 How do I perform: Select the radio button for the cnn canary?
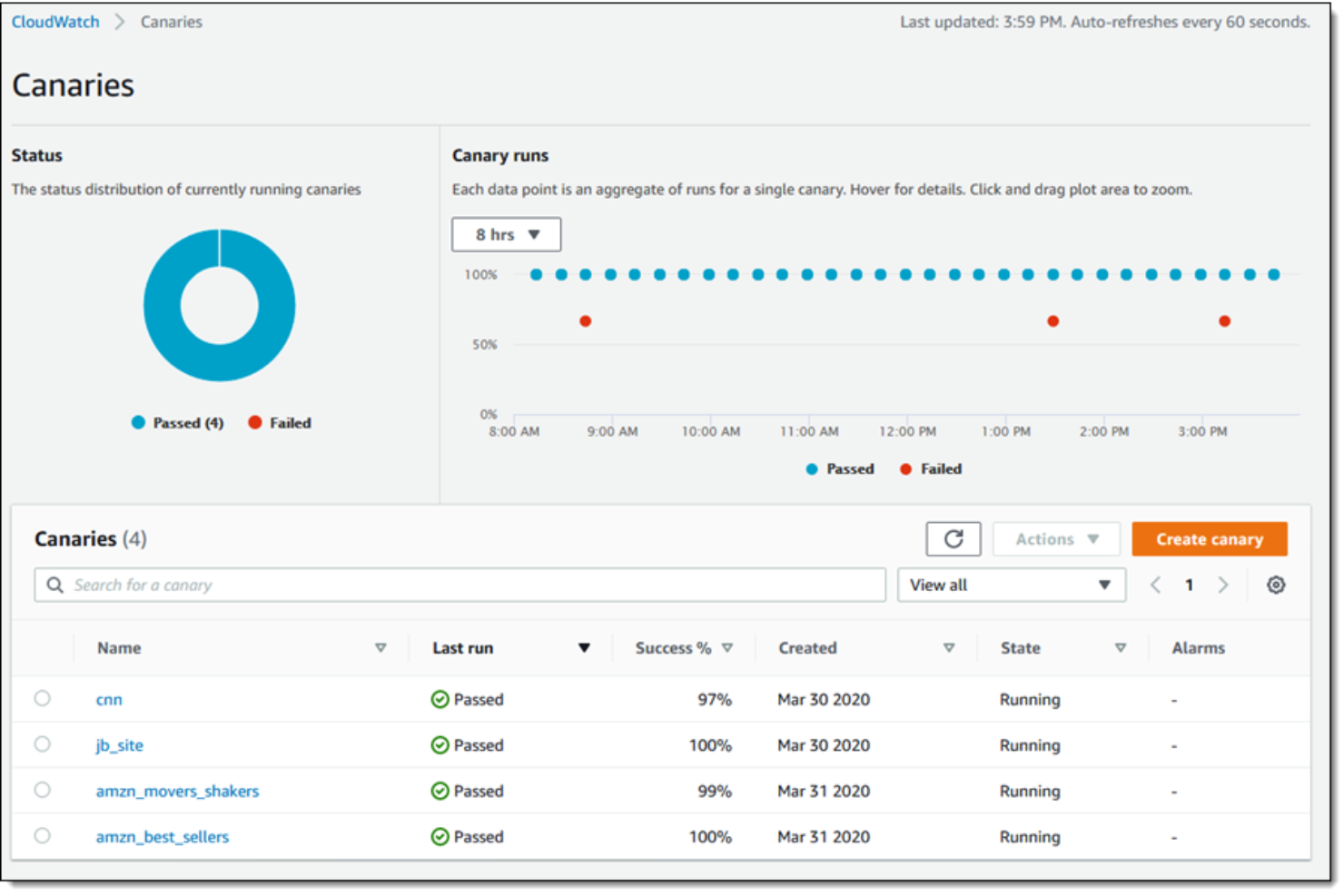42,698
